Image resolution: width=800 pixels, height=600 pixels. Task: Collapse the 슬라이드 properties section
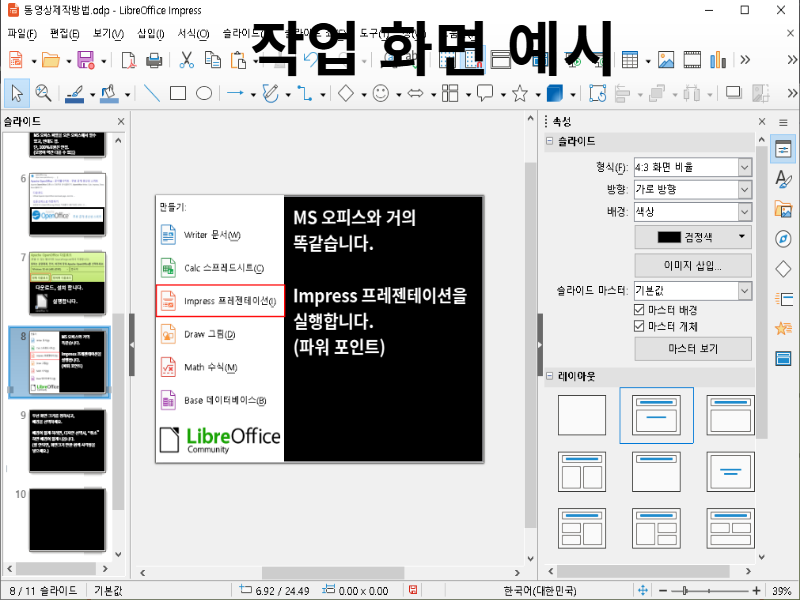pos(549,141)
